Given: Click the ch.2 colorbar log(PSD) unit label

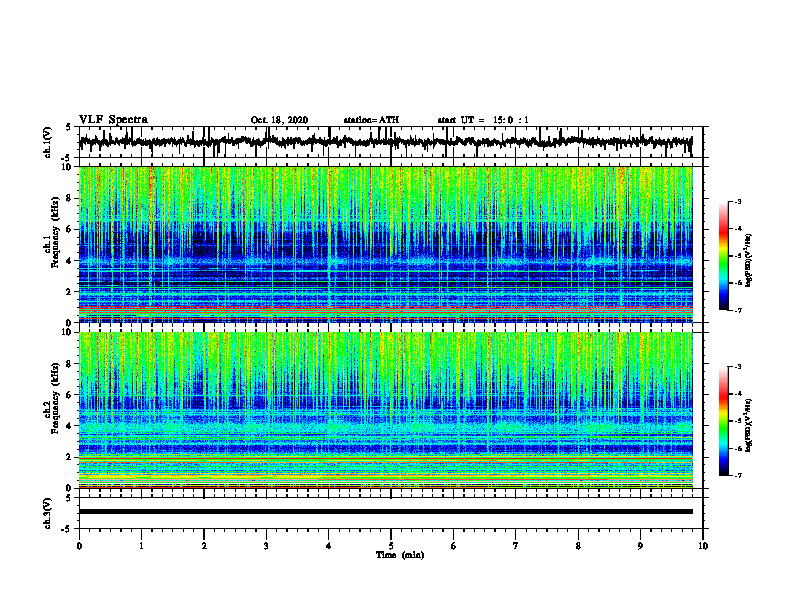Looking at the screenshot, I should click(749, 426).
